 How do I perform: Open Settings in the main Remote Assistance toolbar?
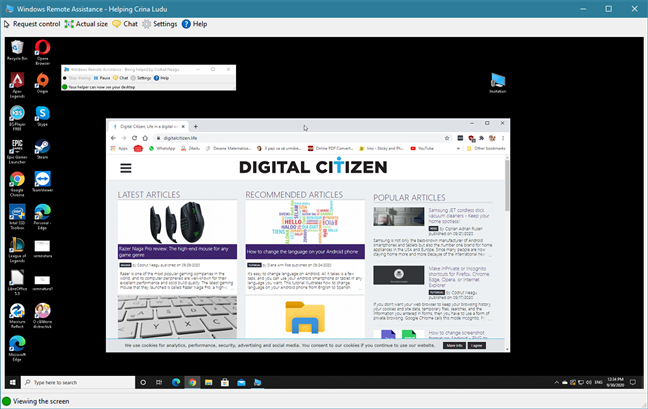160,24
